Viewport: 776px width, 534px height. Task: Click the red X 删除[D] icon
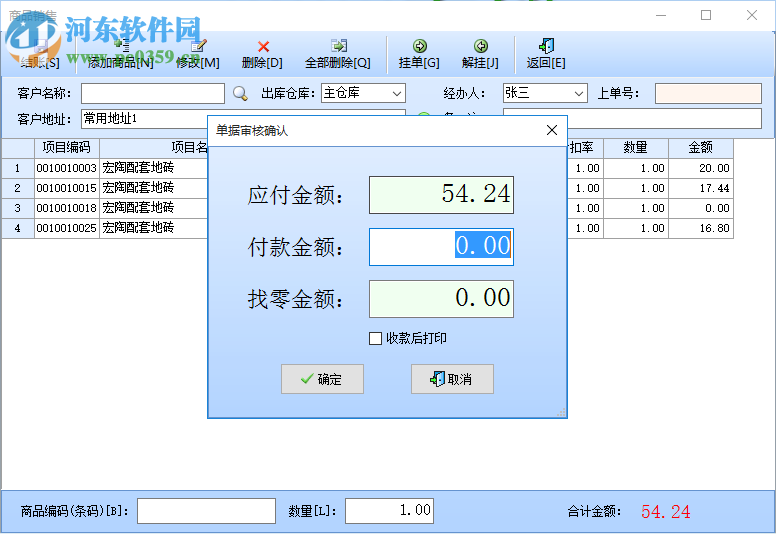point(263,47)
